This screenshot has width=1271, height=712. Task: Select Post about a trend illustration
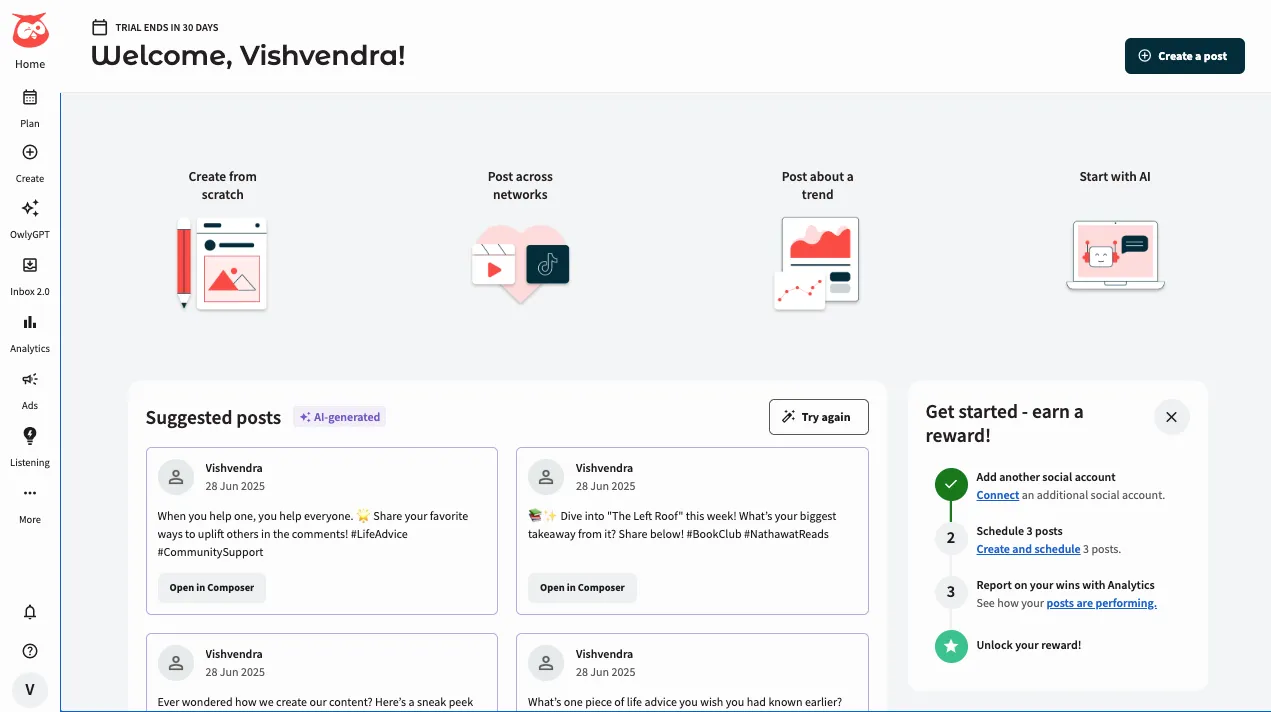pos(817,263)
